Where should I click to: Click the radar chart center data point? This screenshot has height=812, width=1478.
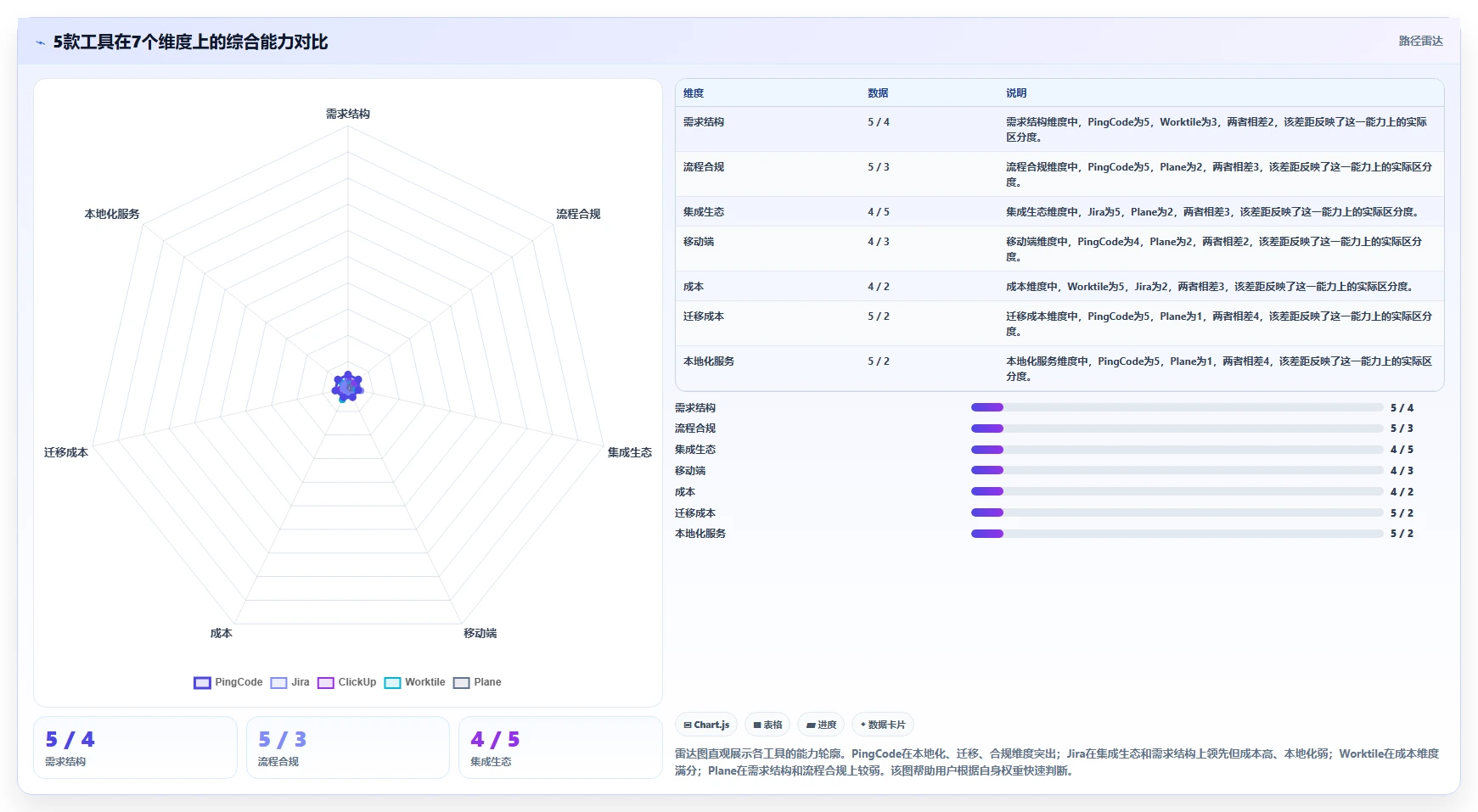tap(347, 387)
